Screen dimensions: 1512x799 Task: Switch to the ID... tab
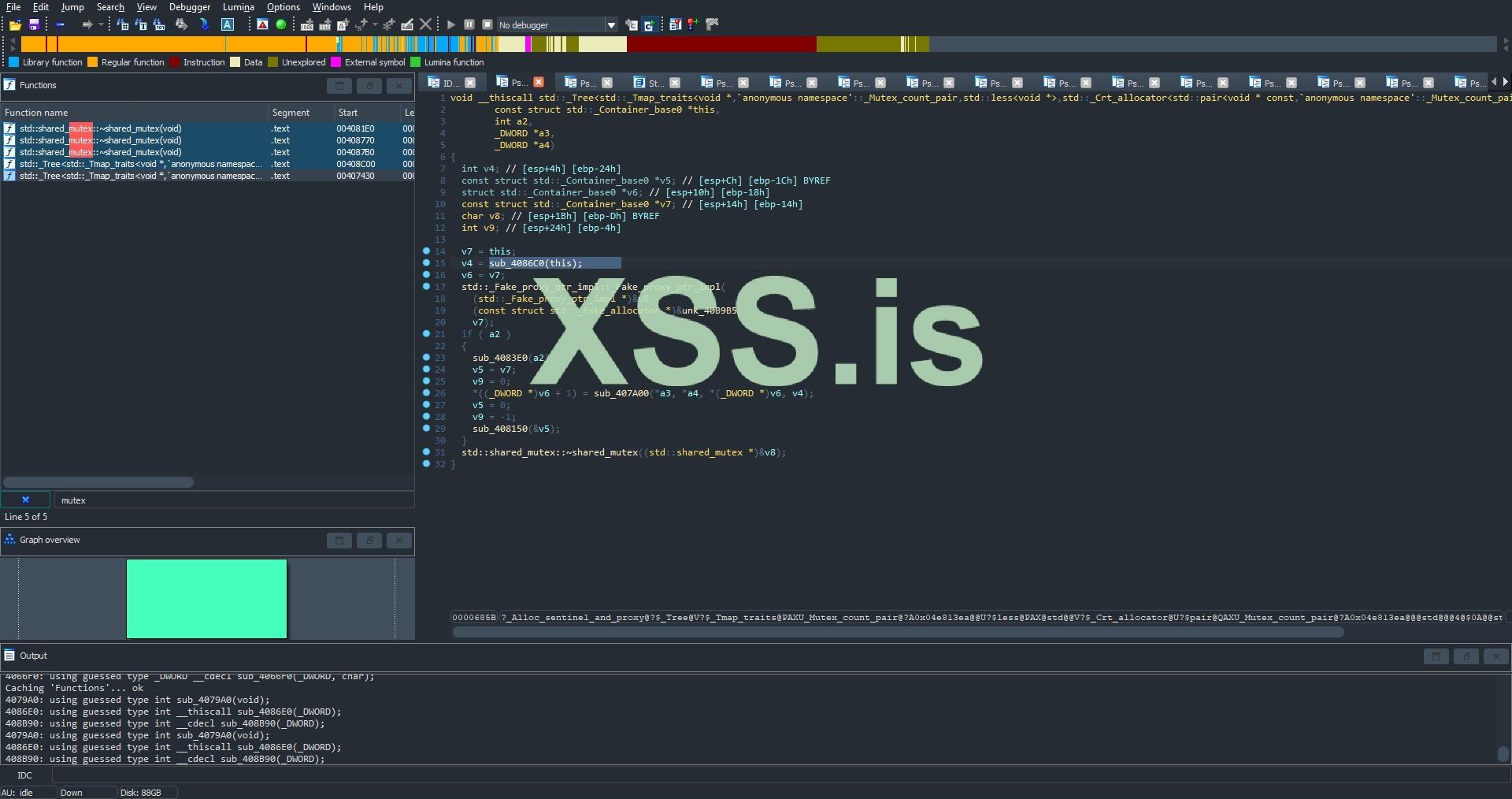coord(450,83)
